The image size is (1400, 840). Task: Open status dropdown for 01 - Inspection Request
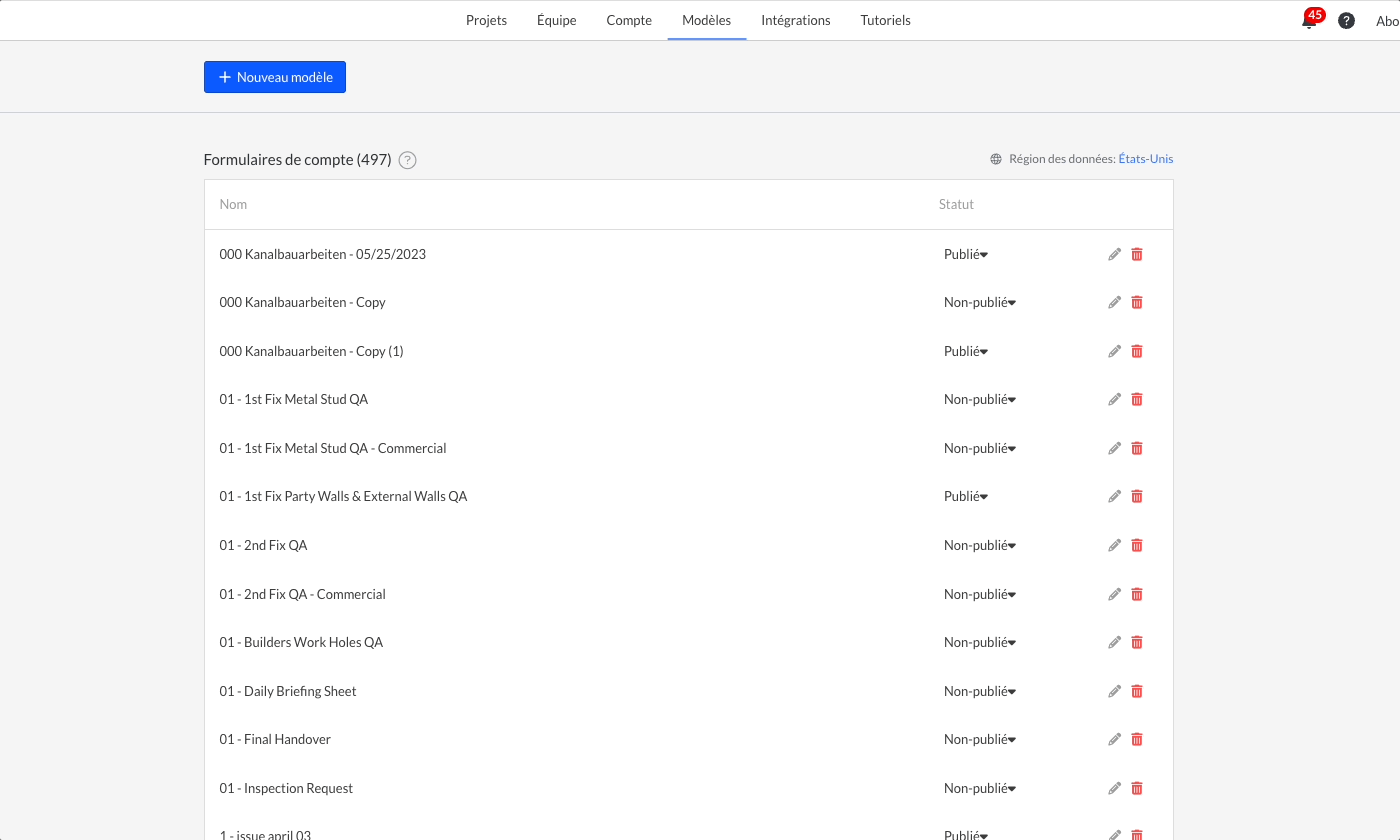click(x=980, y=788)
